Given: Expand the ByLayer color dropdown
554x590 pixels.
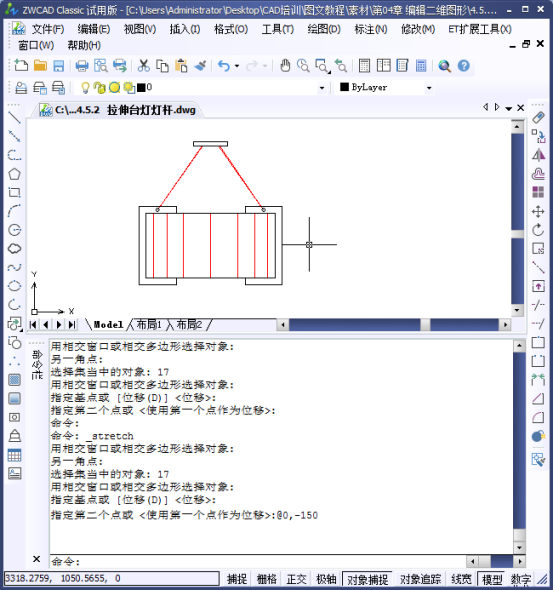Looking at the screenshot, I should 429,88.
